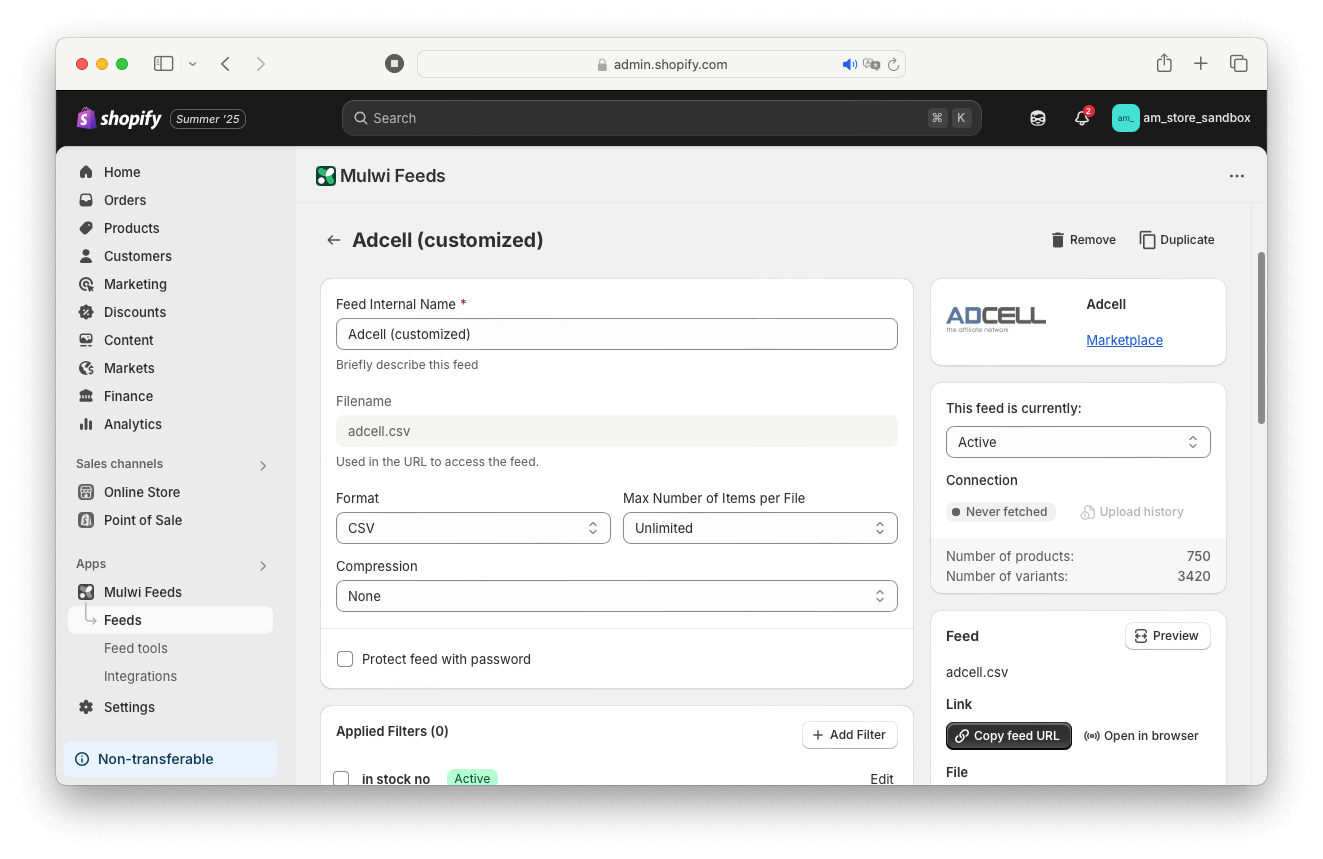This screenshot has height=859, width=1323.
Task: Enable Protect feed with password
Action: (344, 659)
